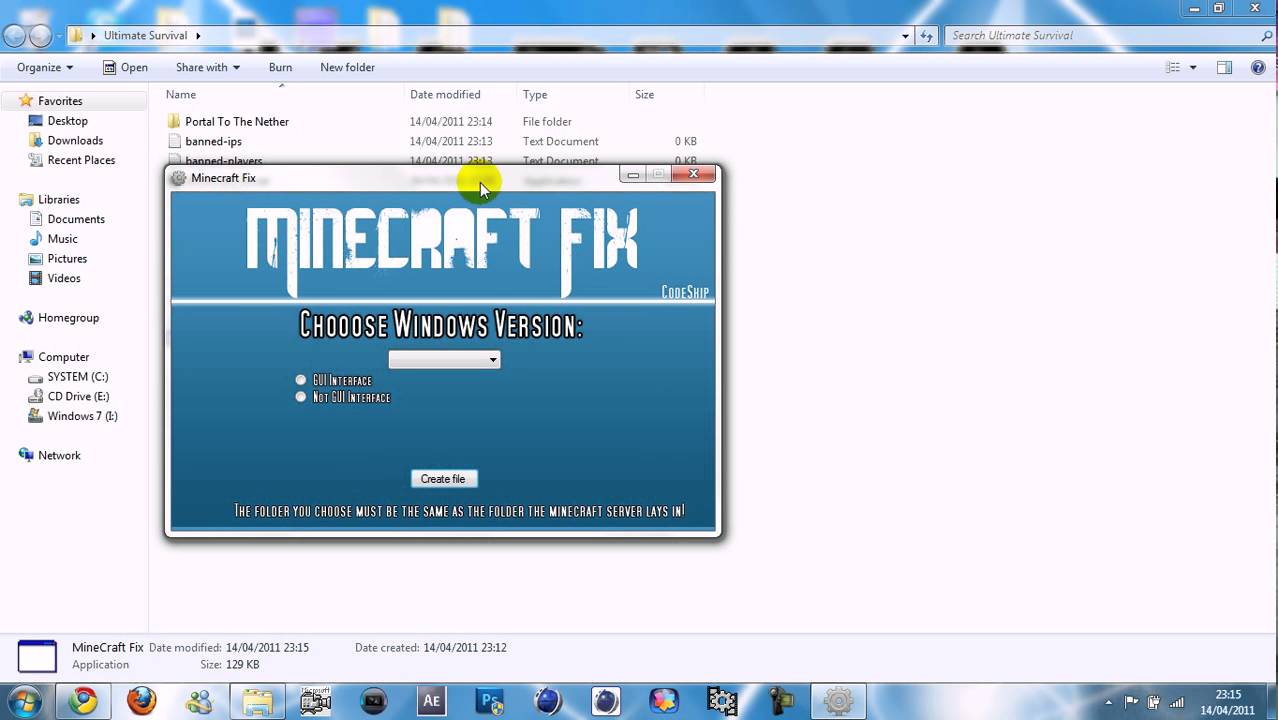1278x720 pixels.
Task: Open Google Chrome from the taskbar
Action: 83,701
